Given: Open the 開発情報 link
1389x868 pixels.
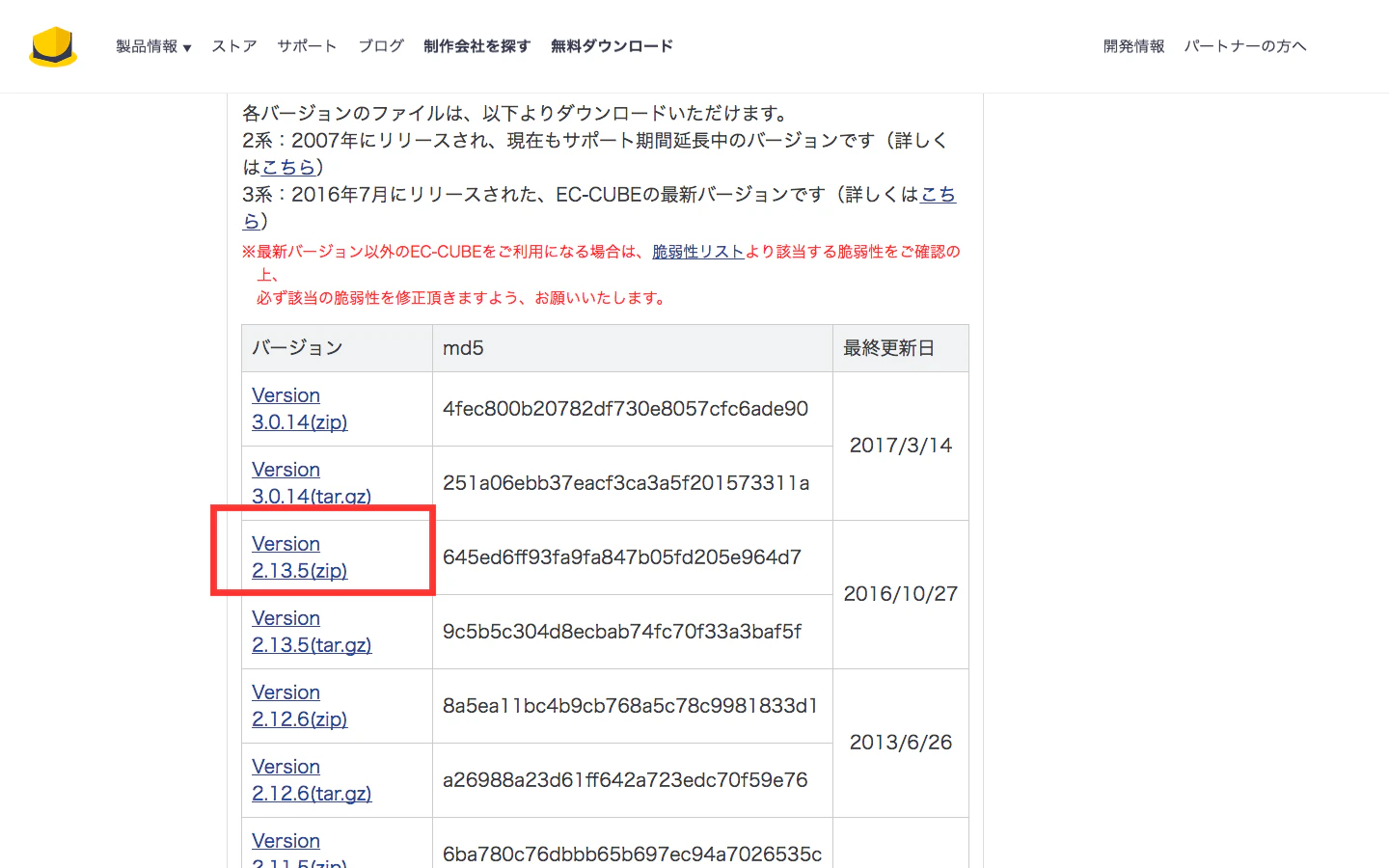Looking at the screenshot, I should pyautogui.click(x=1134, y=46).
